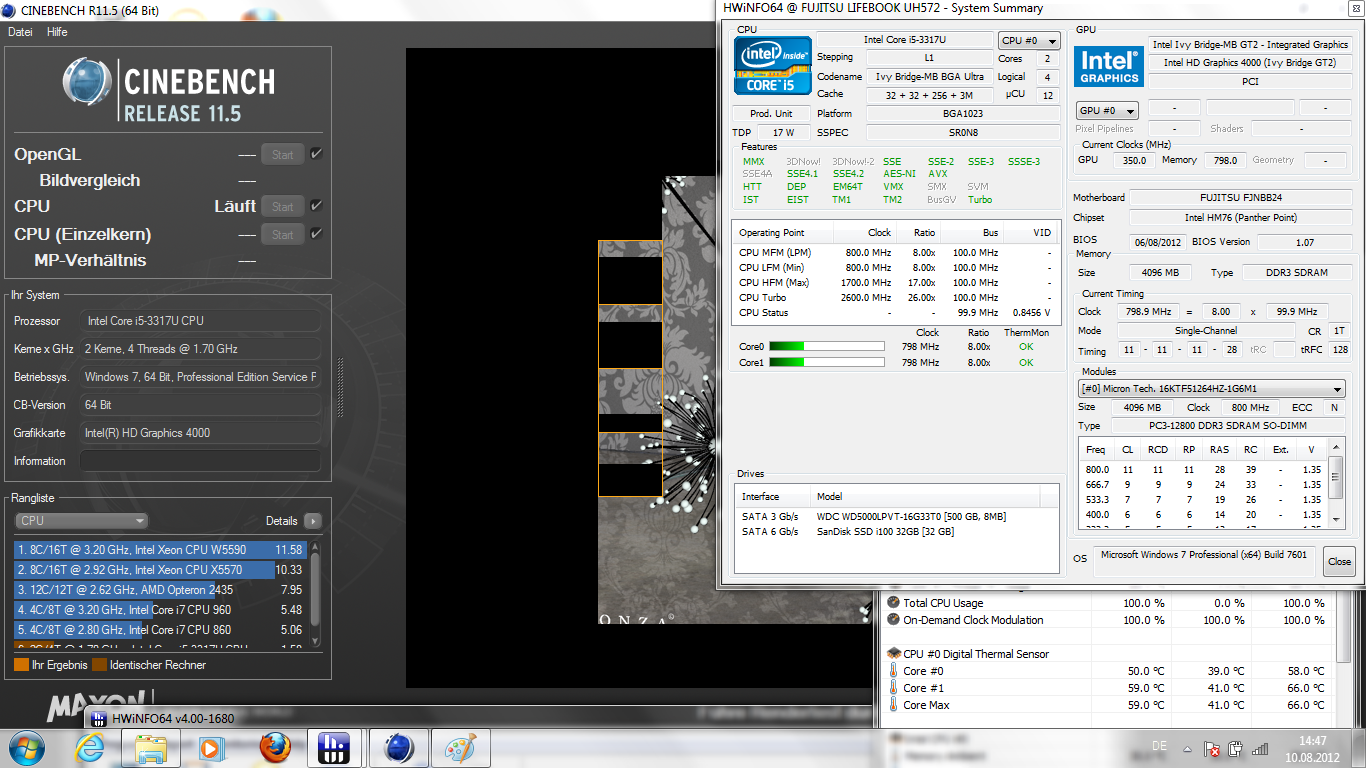Click the HWiNFO64 taskbar icon
Screen dimensions: 1366x768
335,747
